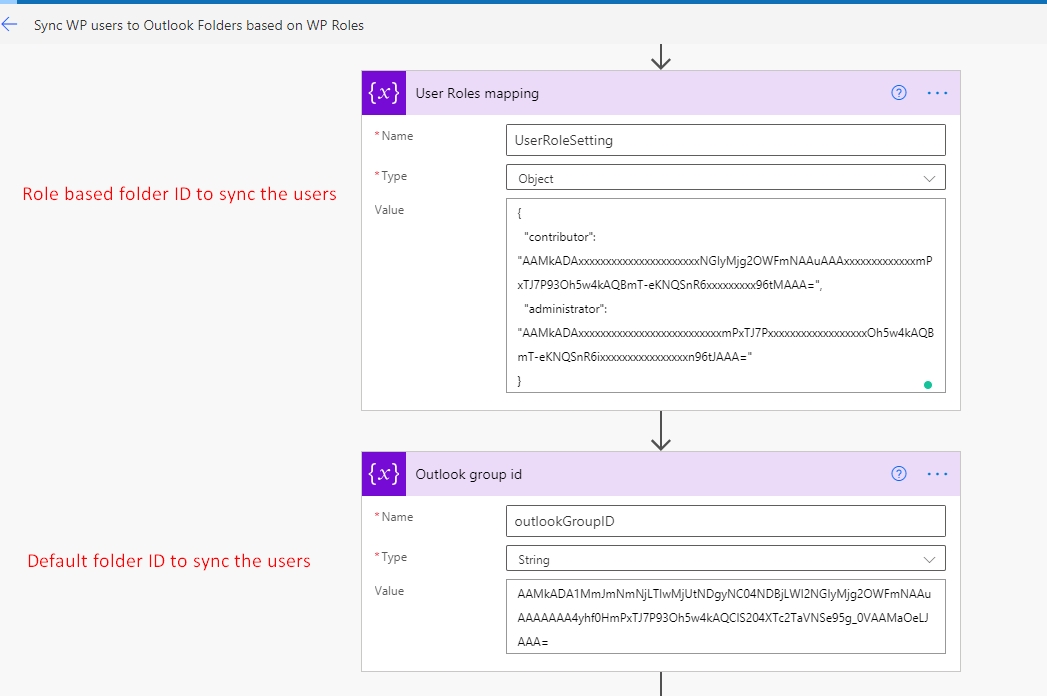The height and width of the screenshot is (696, 1047).
Task: Click the flow title Sync WP users
Action: pos(199,25)
